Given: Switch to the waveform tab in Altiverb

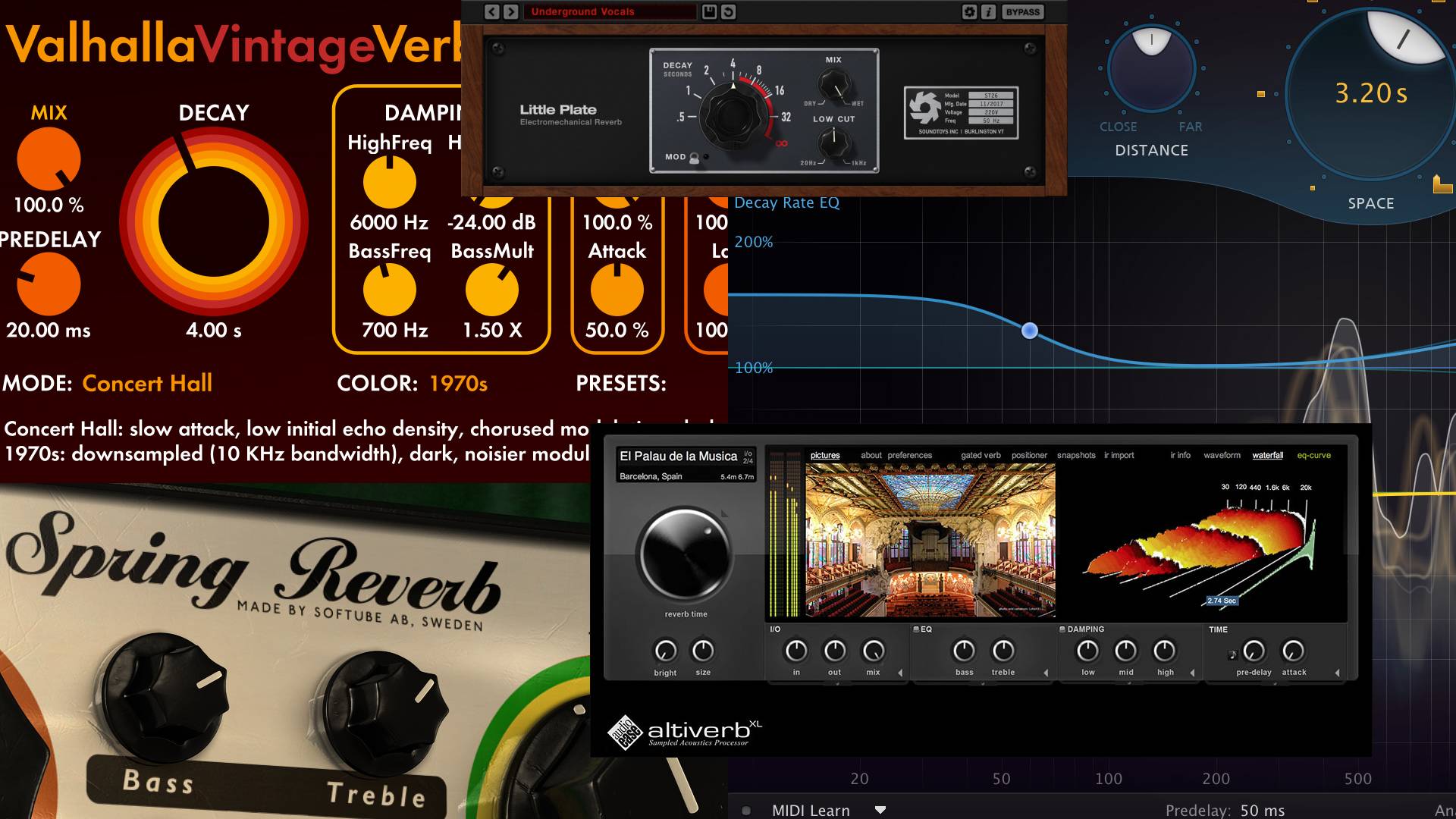Looking at the screenshot, I should click(x=1222, y=455).
